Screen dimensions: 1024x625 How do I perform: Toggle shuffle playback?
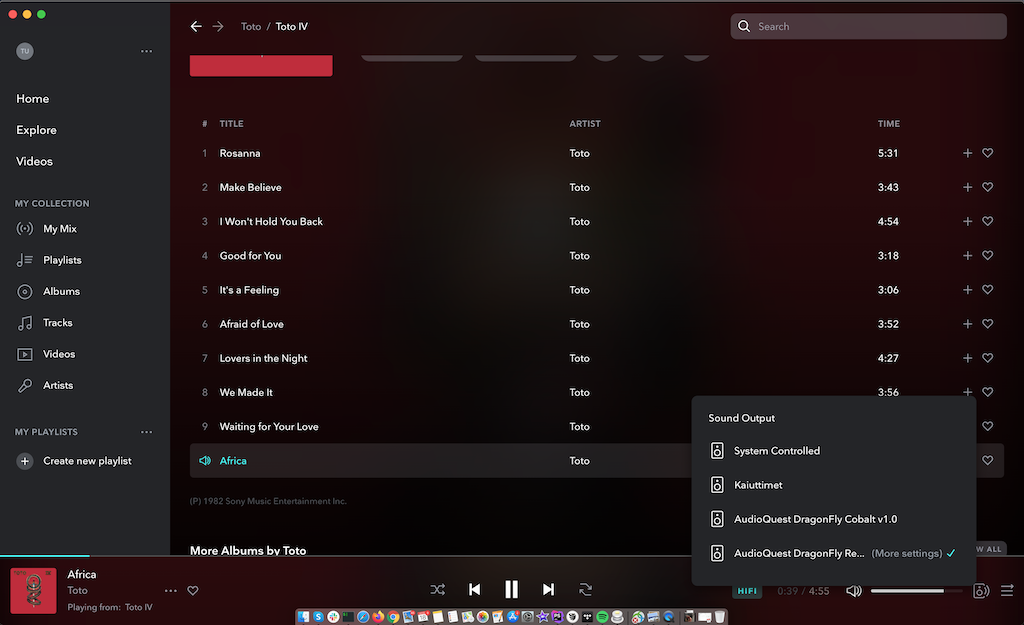[438, 590]
